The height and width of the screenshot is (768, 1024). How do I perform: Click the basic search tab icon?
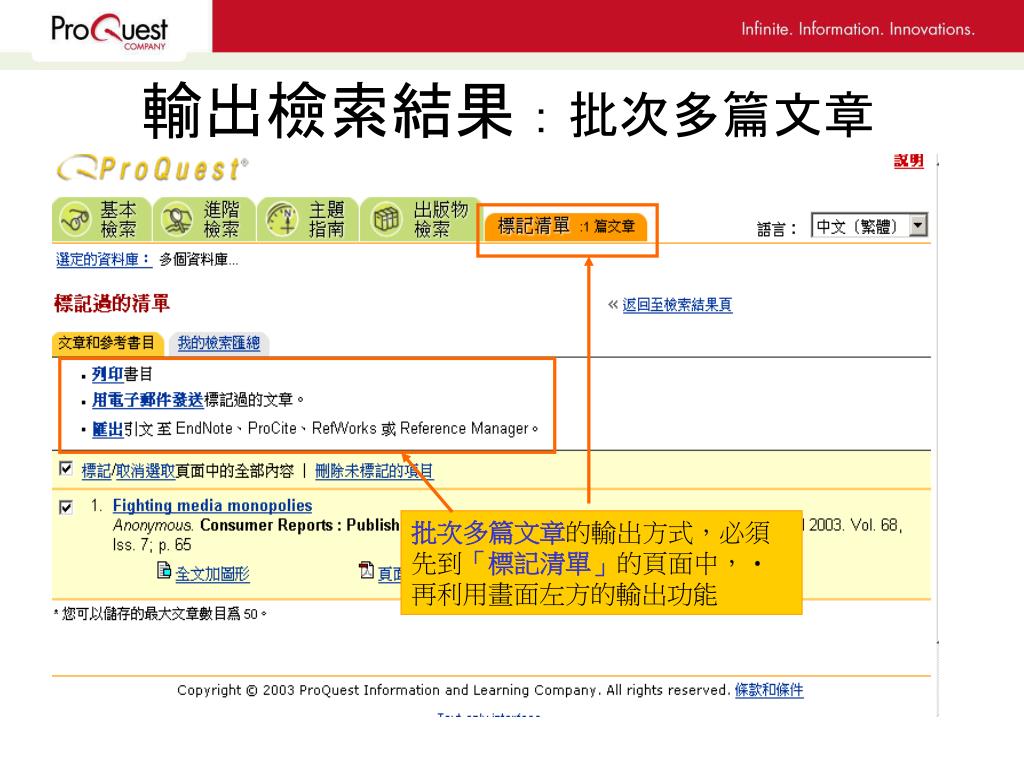click(75, 219)
